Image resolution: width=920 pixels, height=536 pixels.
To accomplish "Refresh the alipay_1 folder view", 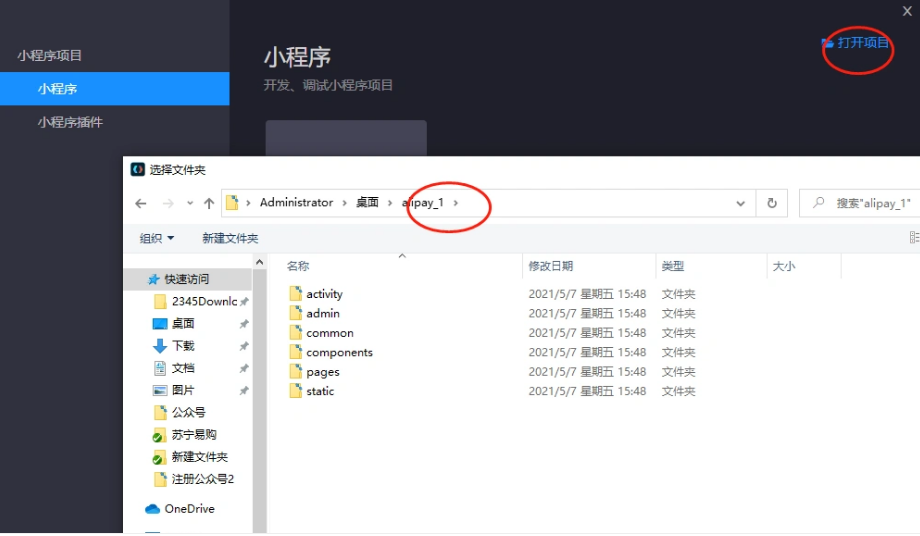I will (771, 203).
